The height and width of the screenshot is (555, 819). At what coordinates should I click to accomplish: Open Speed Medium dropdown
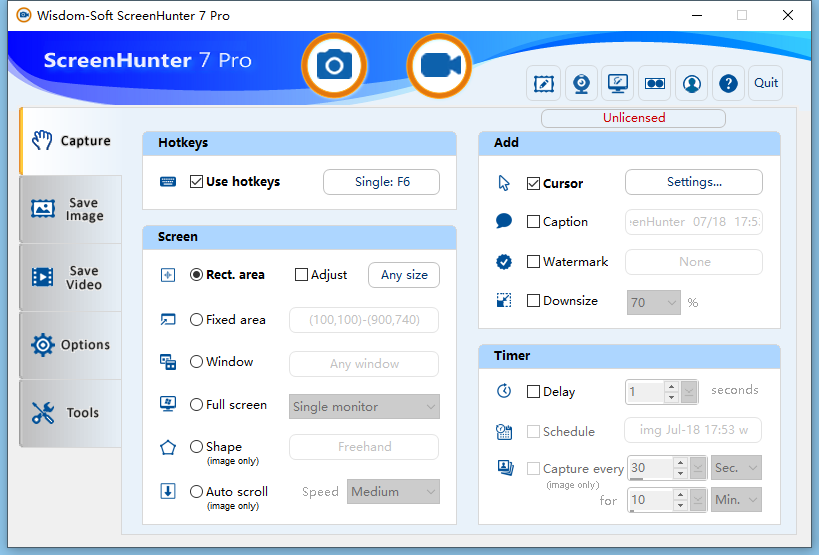click(393, 492)
